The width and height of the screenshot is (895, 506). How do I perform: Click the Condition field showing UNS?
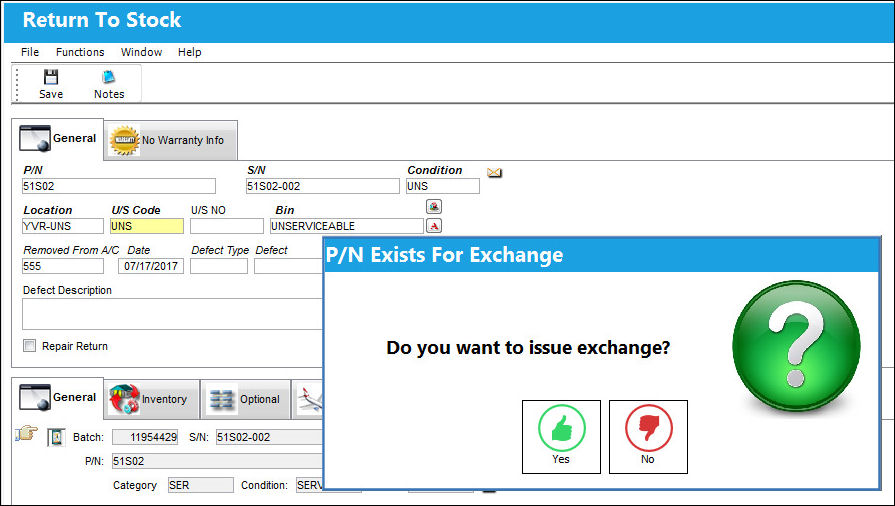click(443, 186)
